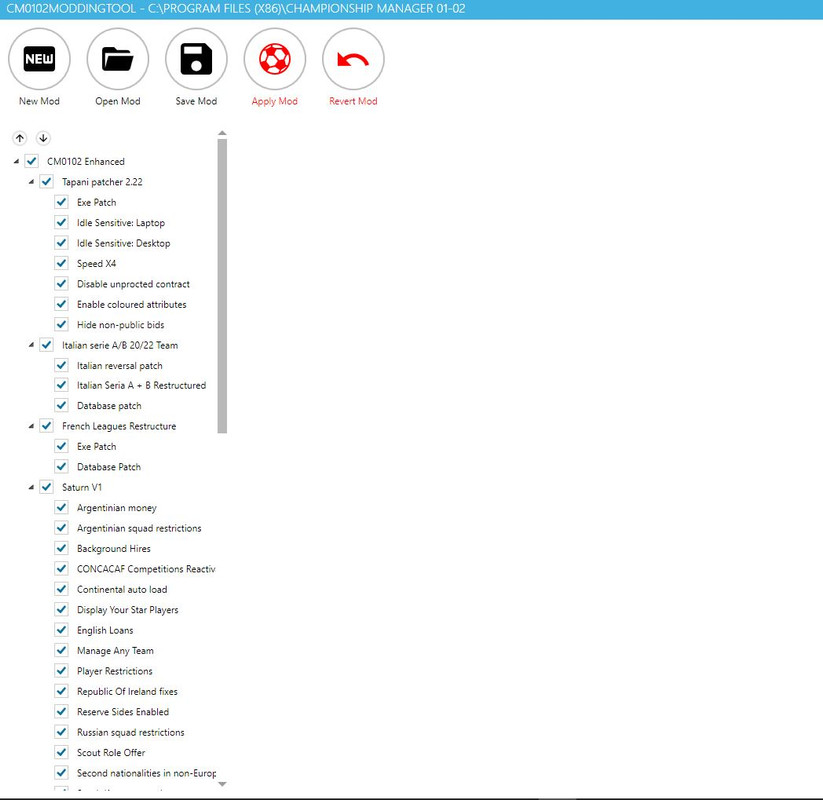Click the Revert Mod red label
This screenshot has width=823, height=800.
tap(353, 101)
